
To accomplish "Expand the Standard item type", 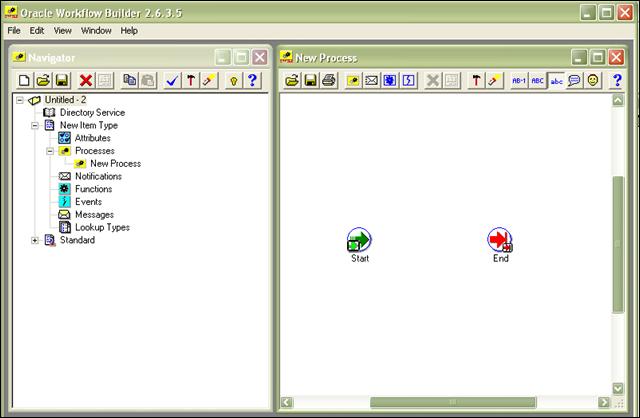I will (x=35, y=240).
